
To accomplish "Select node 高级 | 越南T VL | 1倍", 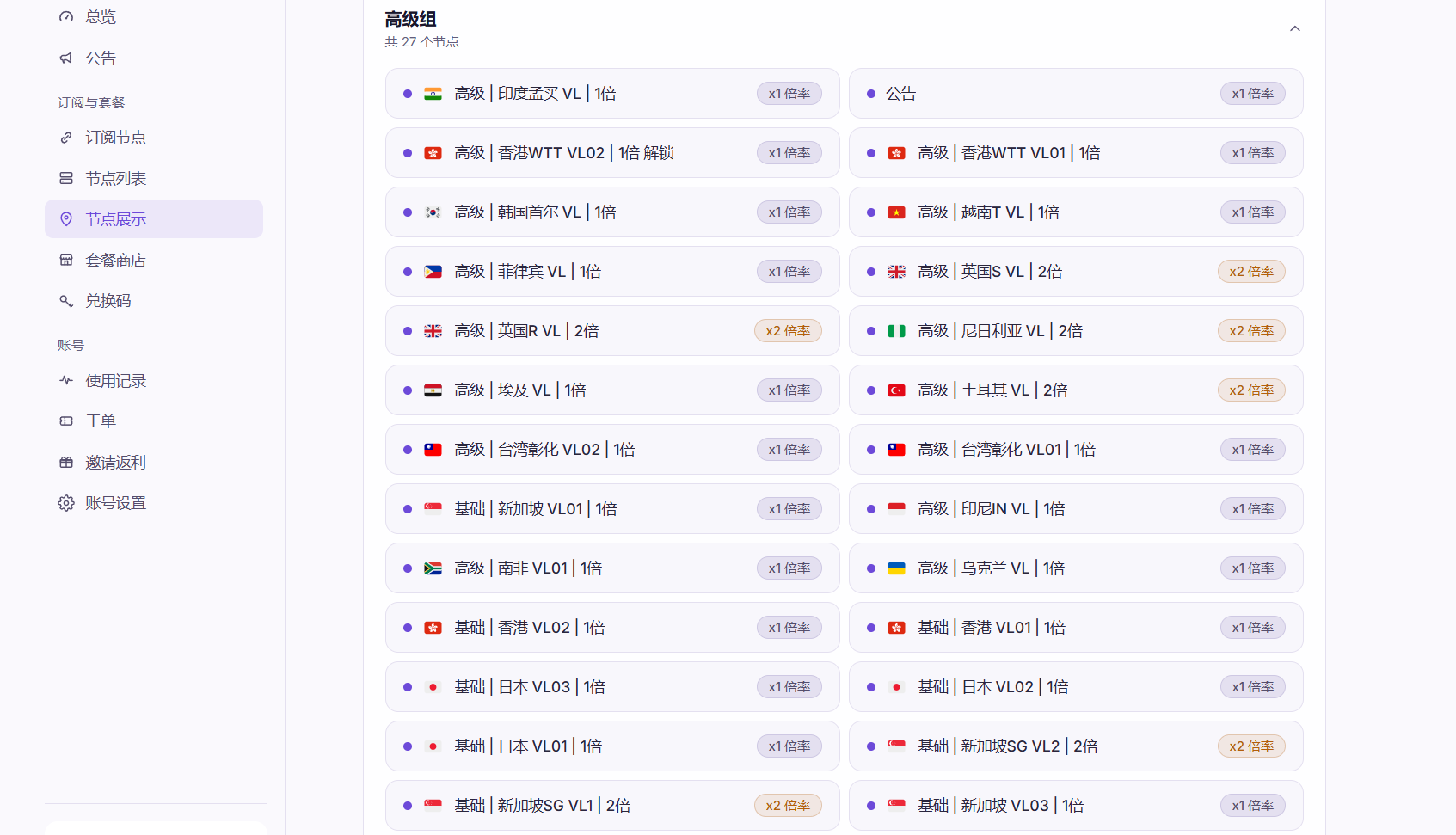I will (x=1076, y=212).
